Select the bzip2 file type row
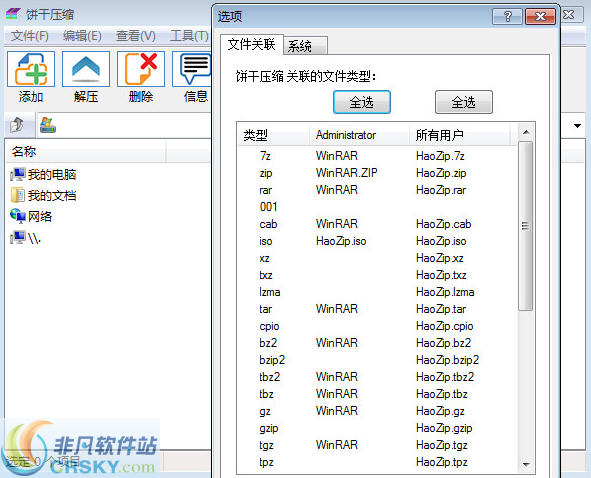 (x=378, y=360)
